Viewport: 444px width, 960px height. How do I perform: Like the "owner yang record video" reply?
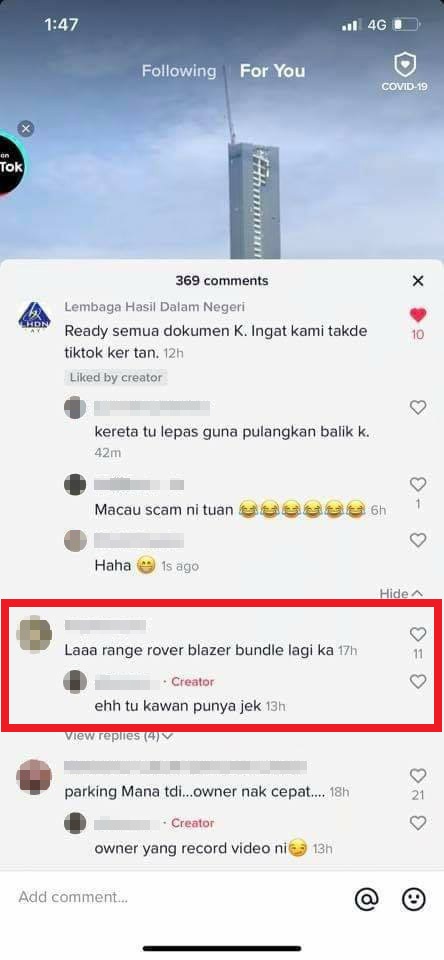pyautogui.click(x=418, y=823)
